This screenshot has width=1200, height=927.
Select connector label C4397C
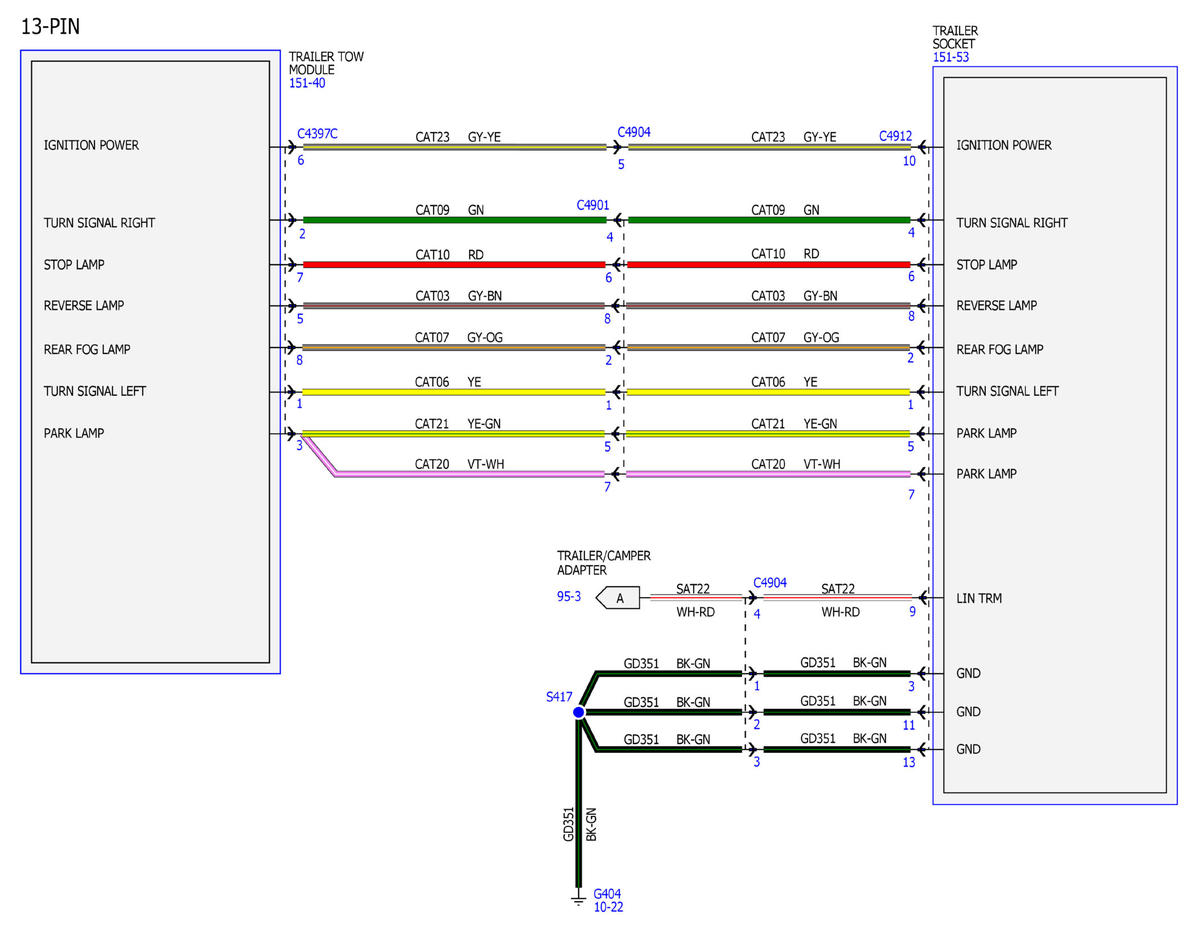click(318, 133)
